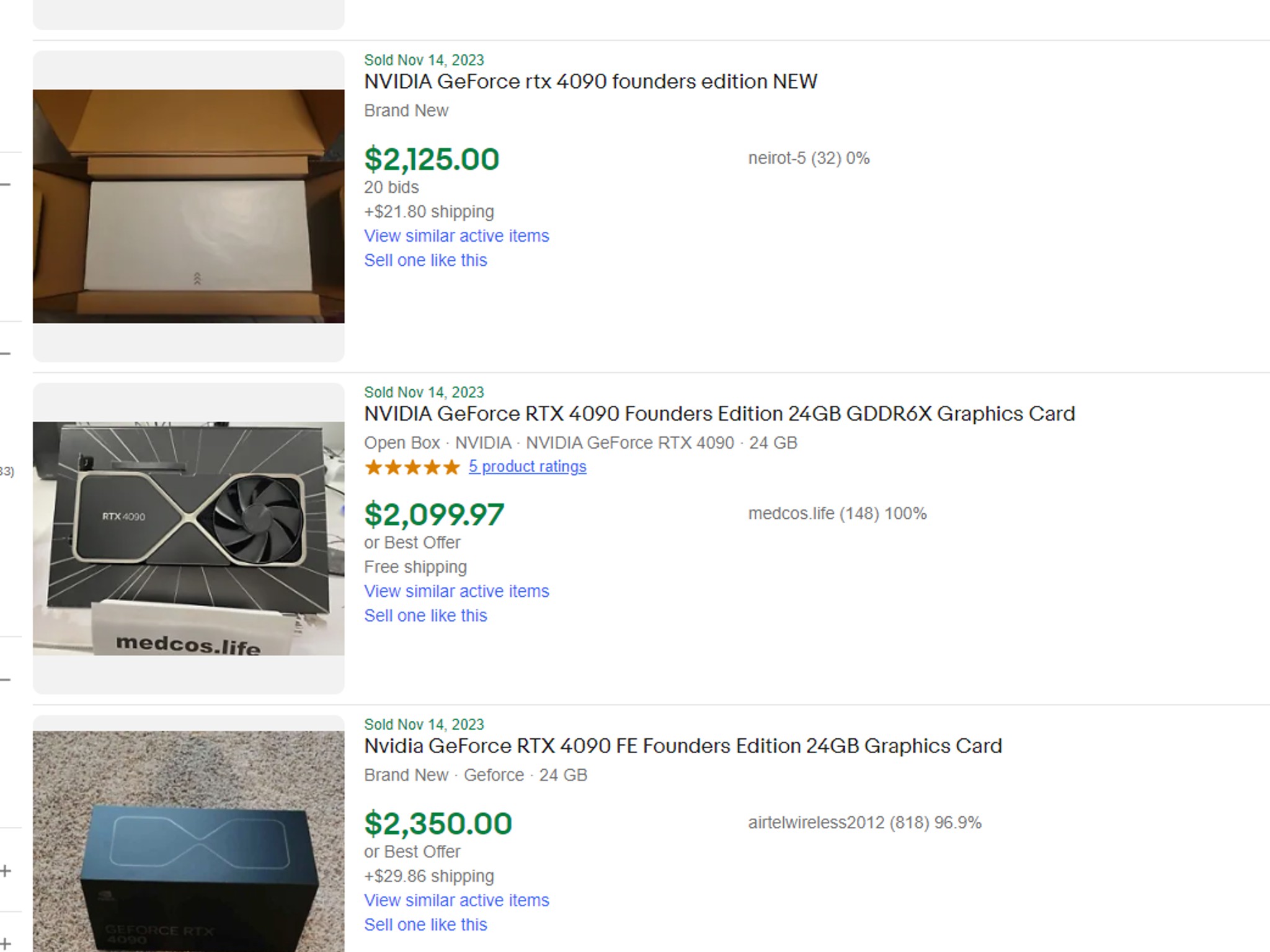Open the cardboard box photo of the $2,125.00 listing

189,206
